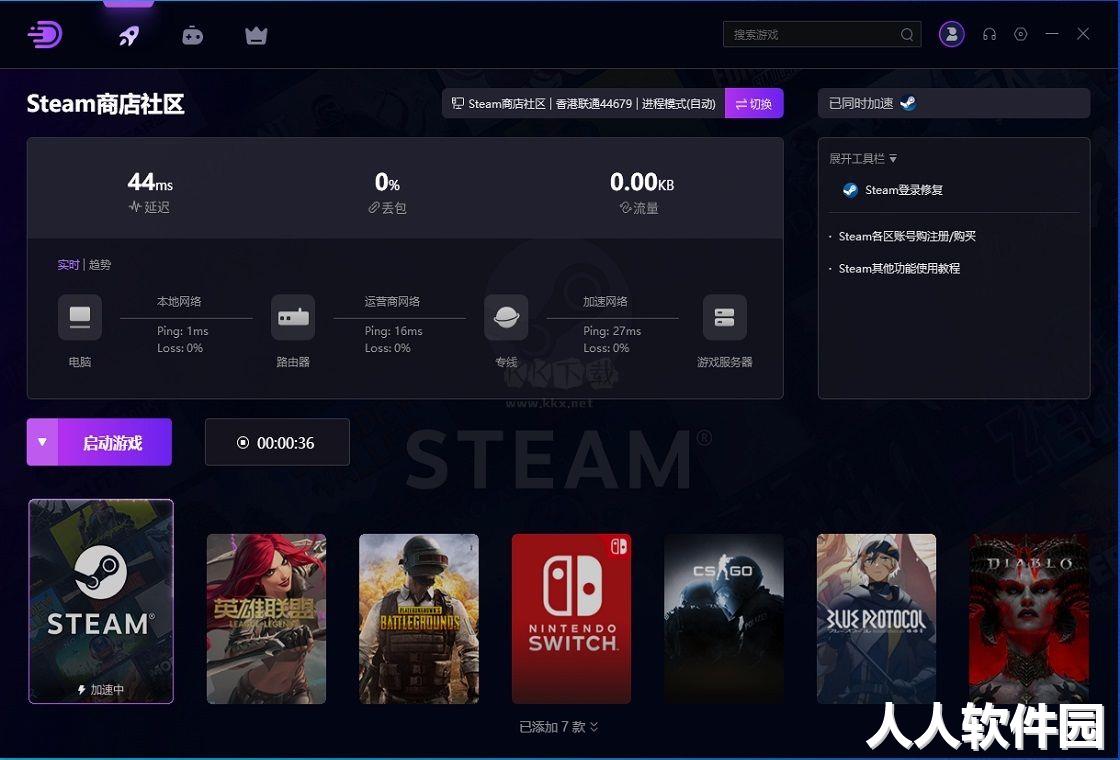Click the Steam商店社区 page title
The image size is (1120, 760).
(x=106, y=104)
